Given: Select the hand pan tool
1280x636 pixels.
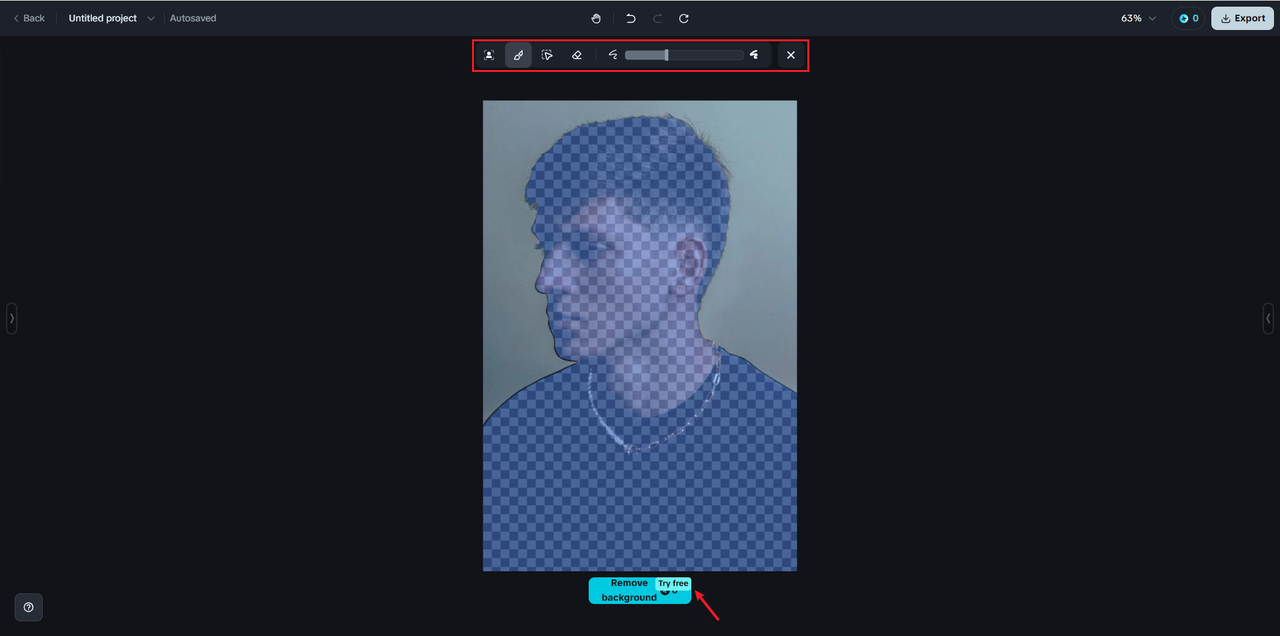Looking at the screenshot, I should pos(596,18).
